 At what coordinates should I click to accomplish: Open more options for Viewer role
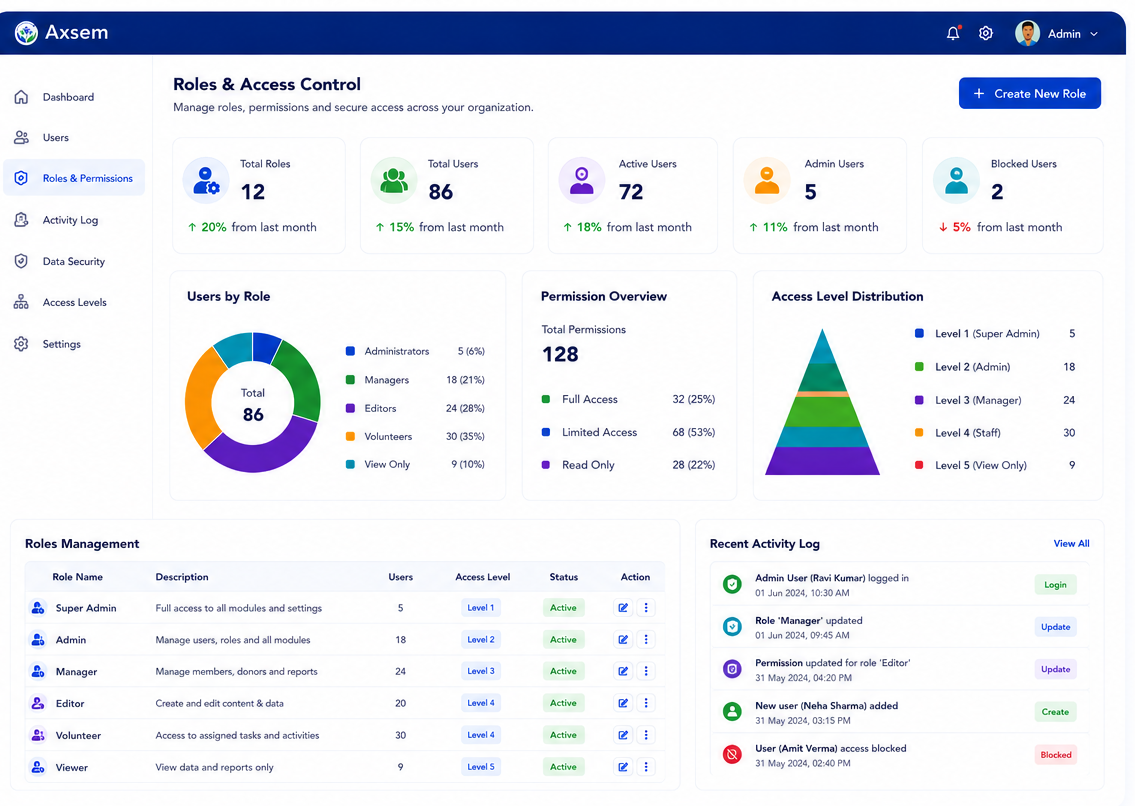coord(646,767)
